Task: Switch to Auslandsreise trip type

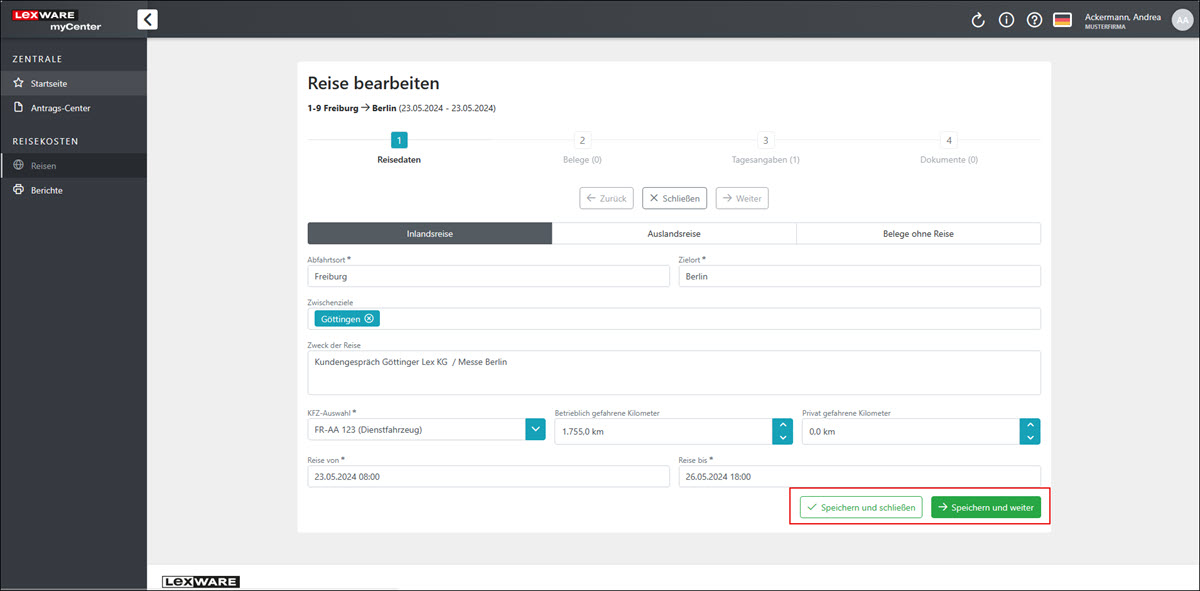Action: click(x=674, y=233)
